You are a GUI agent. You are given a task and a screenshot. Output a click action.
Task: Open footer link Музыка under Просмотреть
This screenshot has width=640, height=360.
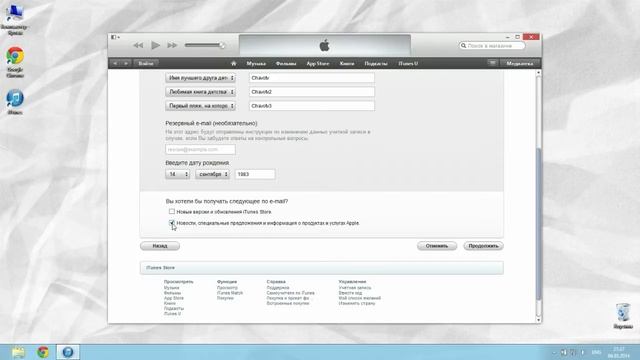pyautogui.click(x=171, y=288)
